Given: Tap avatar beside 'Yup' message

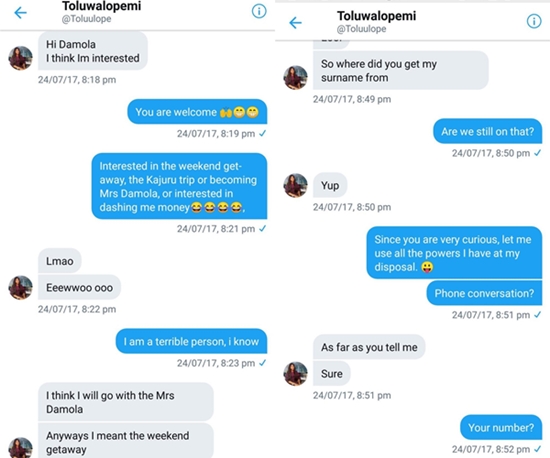Looking at the screenshot, I should pyautogui.click(x=295, y=185).
